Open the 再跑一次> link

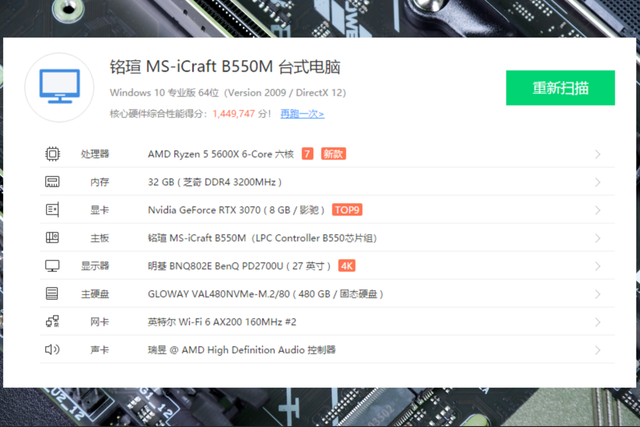coord(302,114)
